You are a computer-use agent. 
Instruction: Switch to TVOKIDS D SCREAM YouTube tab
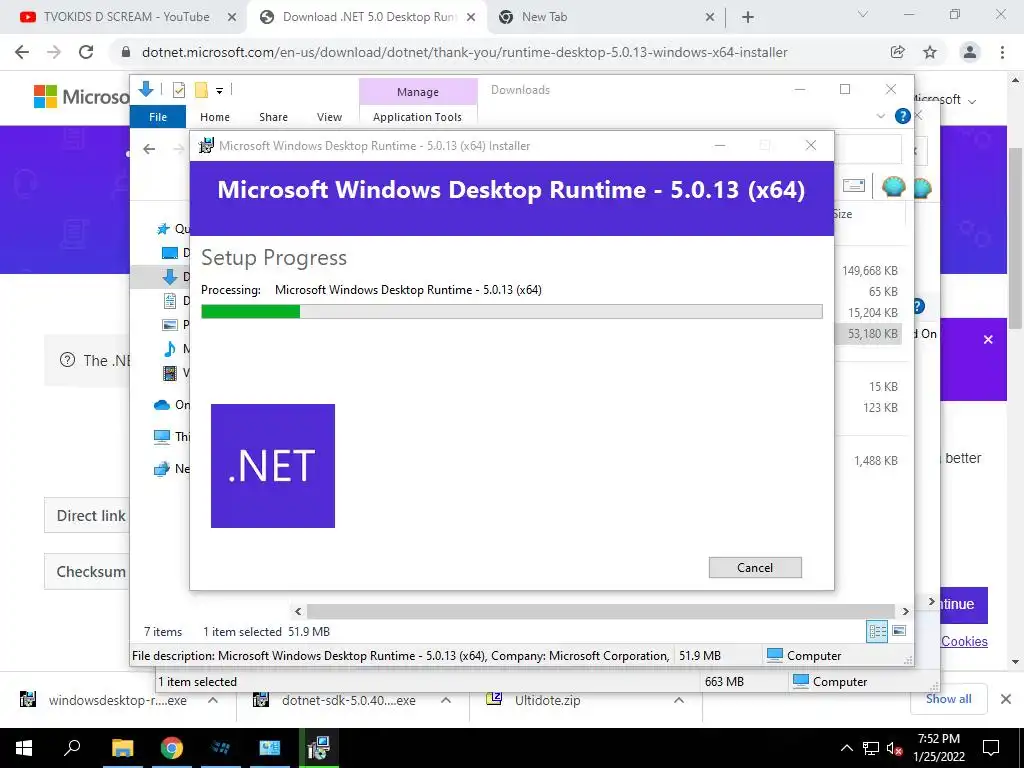[x=128, y=17]
